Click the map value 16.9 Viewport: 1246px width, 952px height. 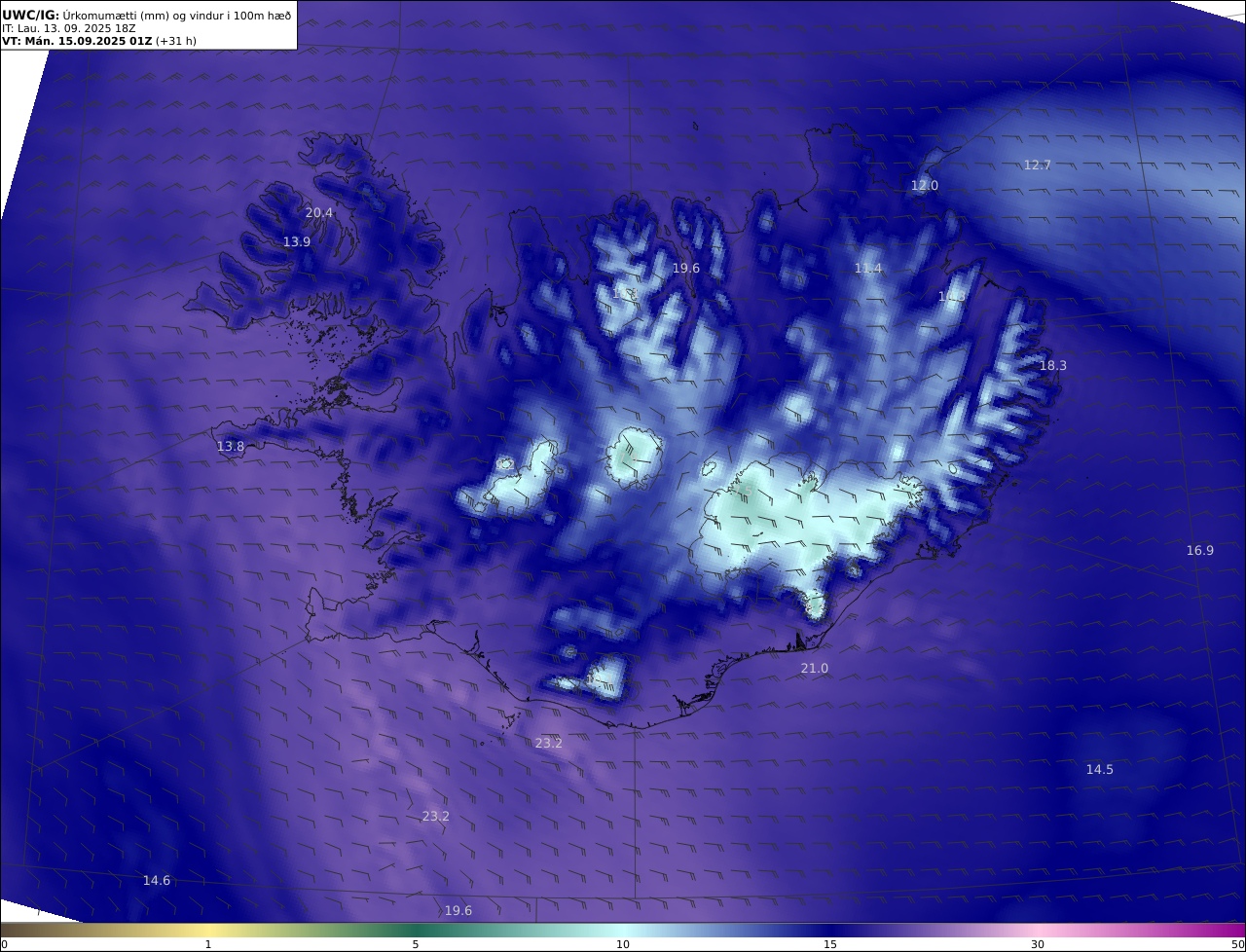[x=1200, y=550]
